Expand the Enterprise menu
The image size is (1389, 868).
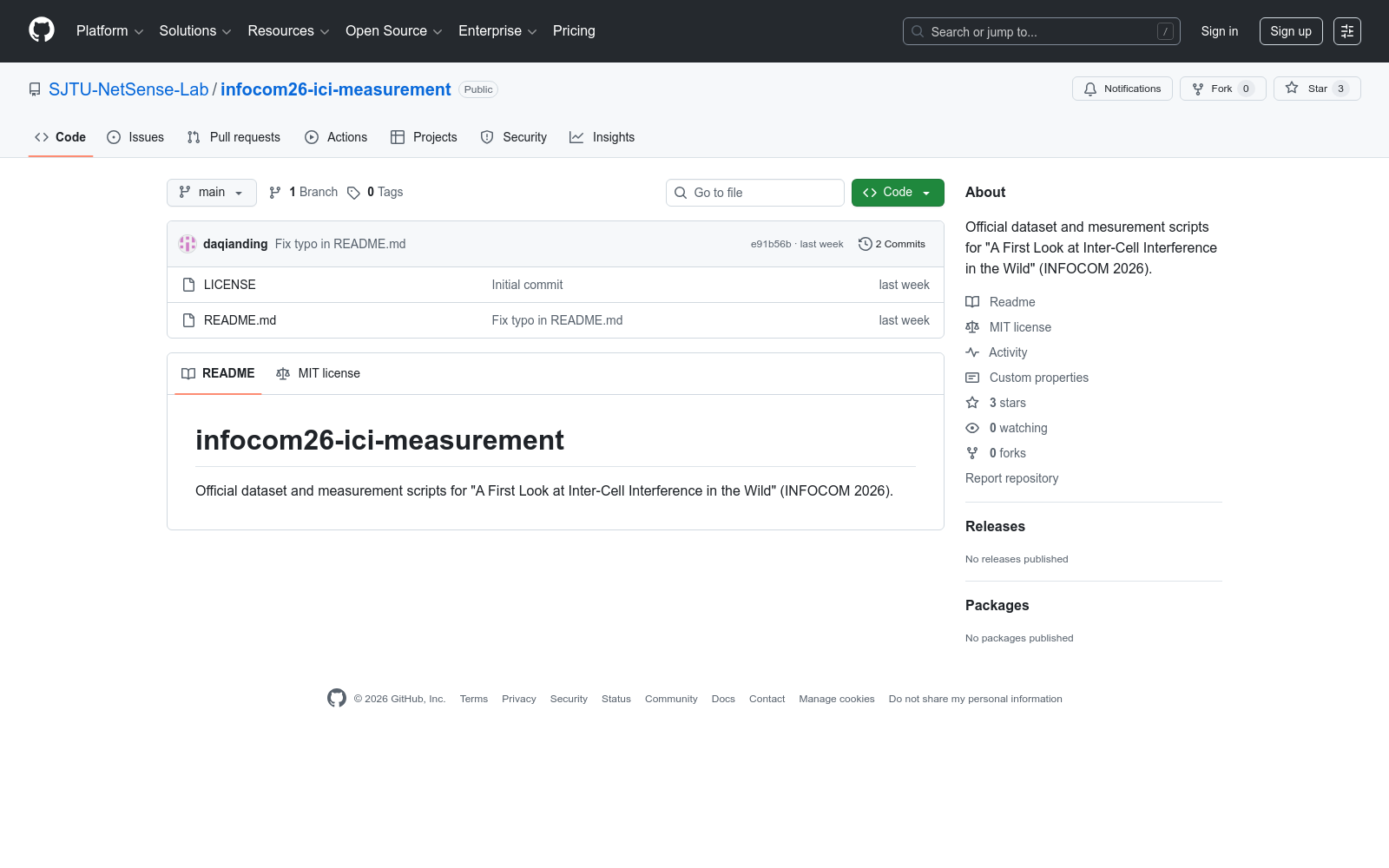click(497, 31)
